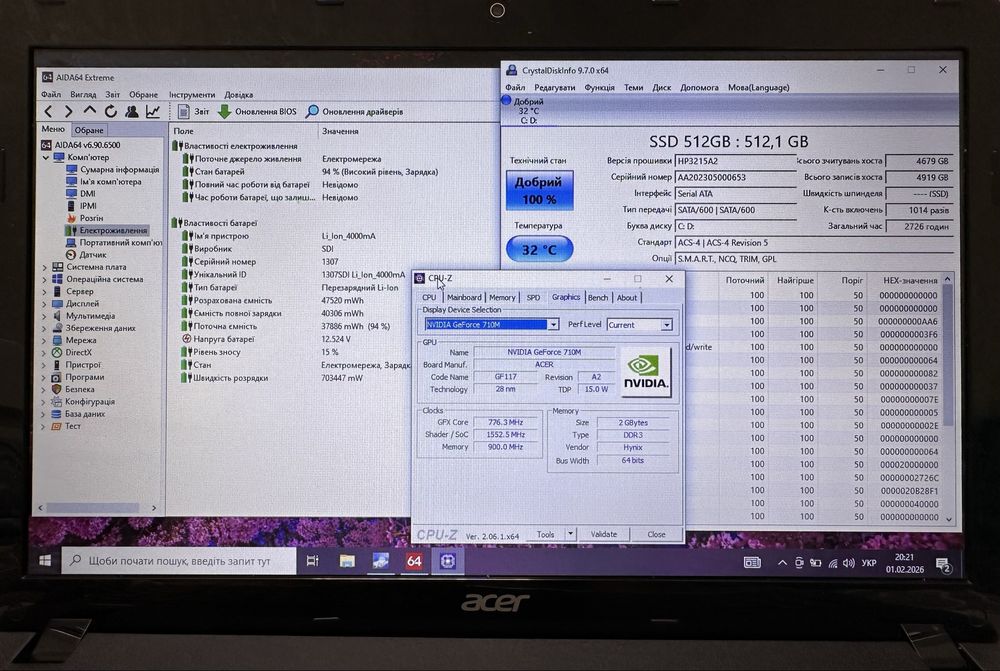This screenshot has width=1000, height=671.
Task: Click the AIDA64 user/favorites toolbar icon
Action: (x=131, y=112)
